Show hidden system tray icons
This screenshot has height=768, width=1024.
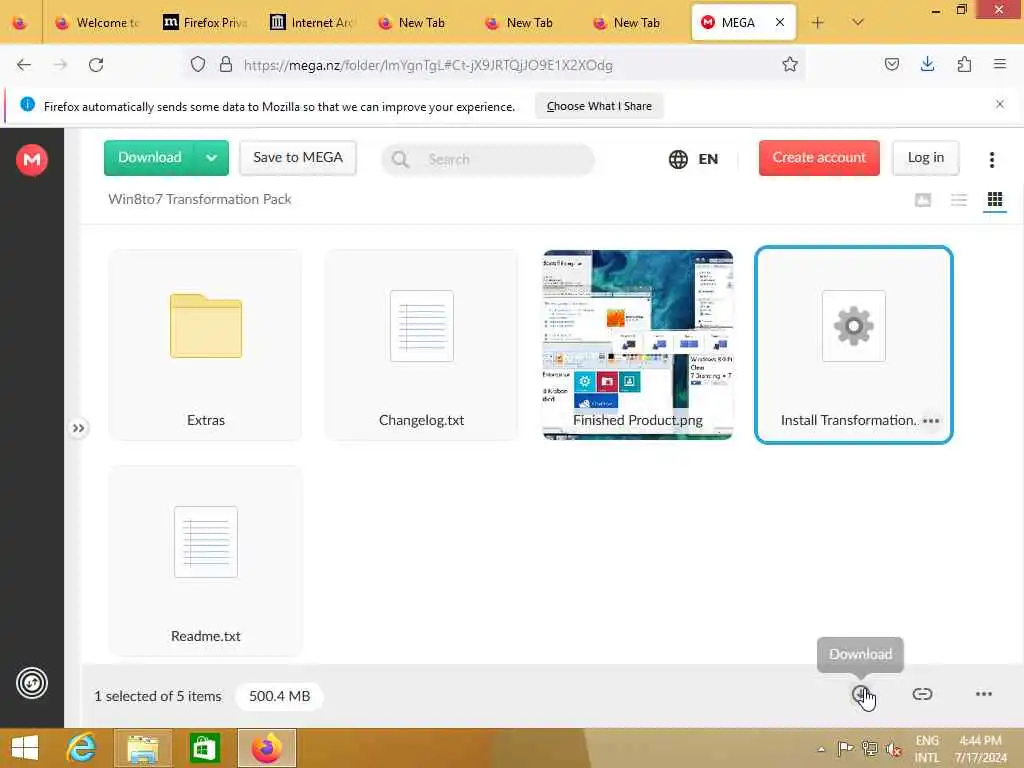click(821, 749)
